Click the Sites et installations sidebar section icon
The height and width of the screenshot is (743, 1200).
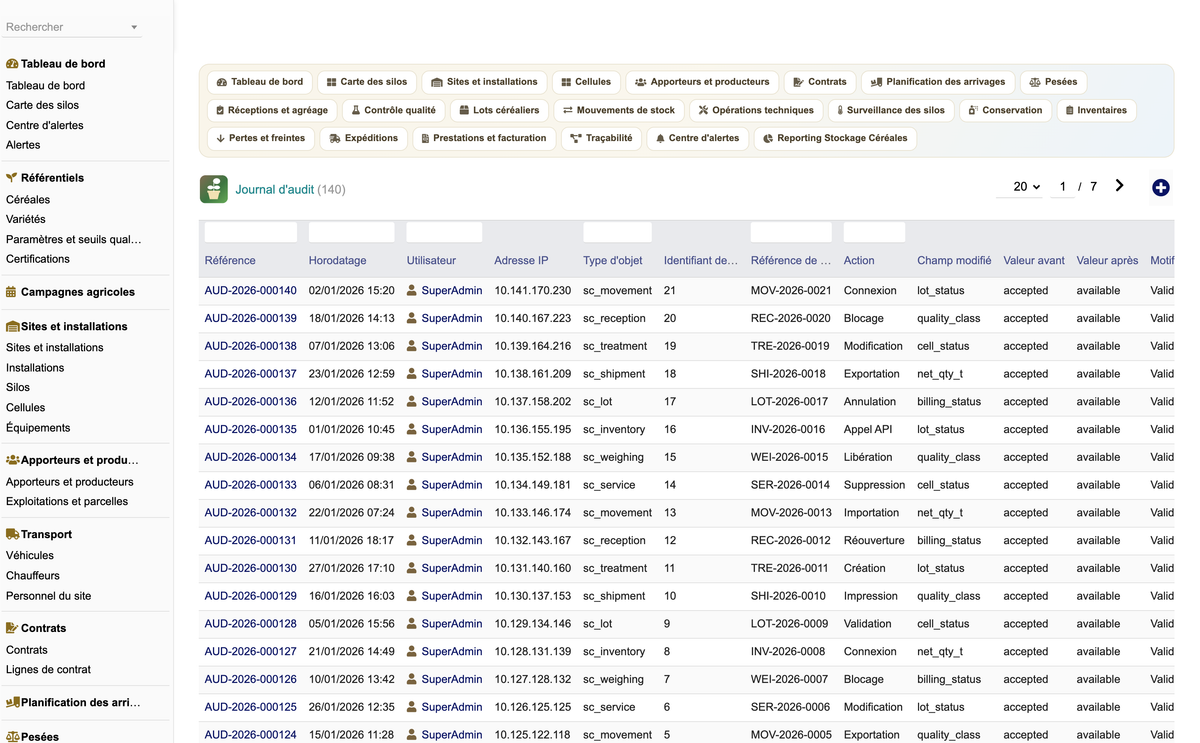[13, 326]
